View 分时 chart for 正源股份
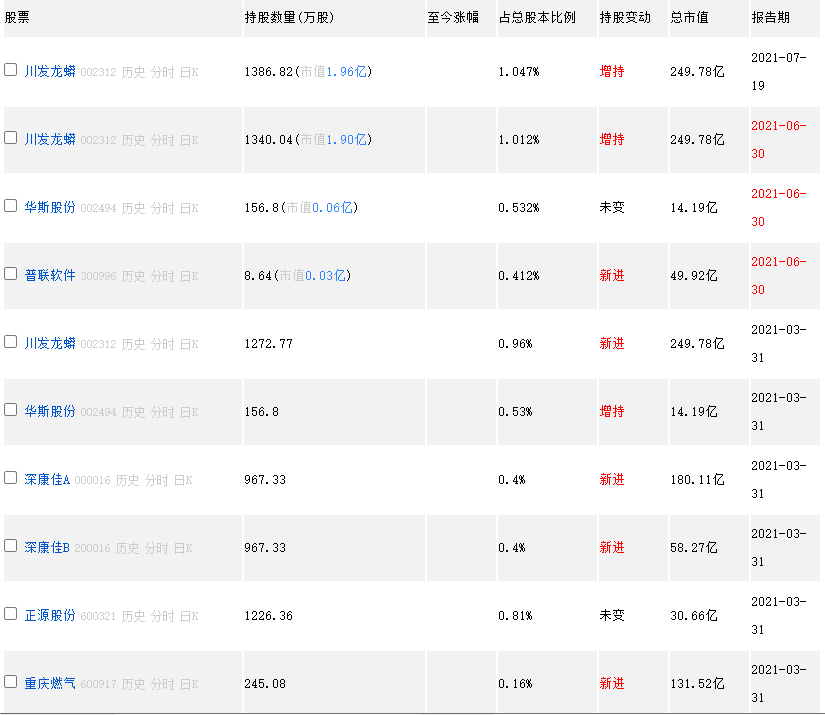Image resolution: width=825 pixels, height=715 pixels. (163, 616)
